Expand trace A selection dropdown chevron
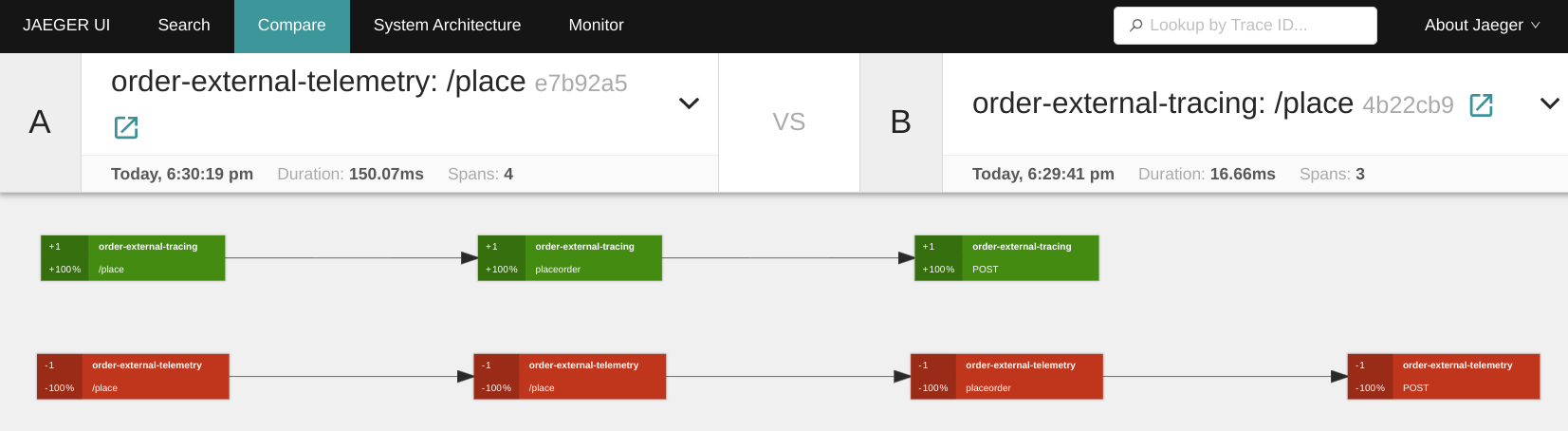This screenshot has height=431, width=1568. click(x=690, y=103)
